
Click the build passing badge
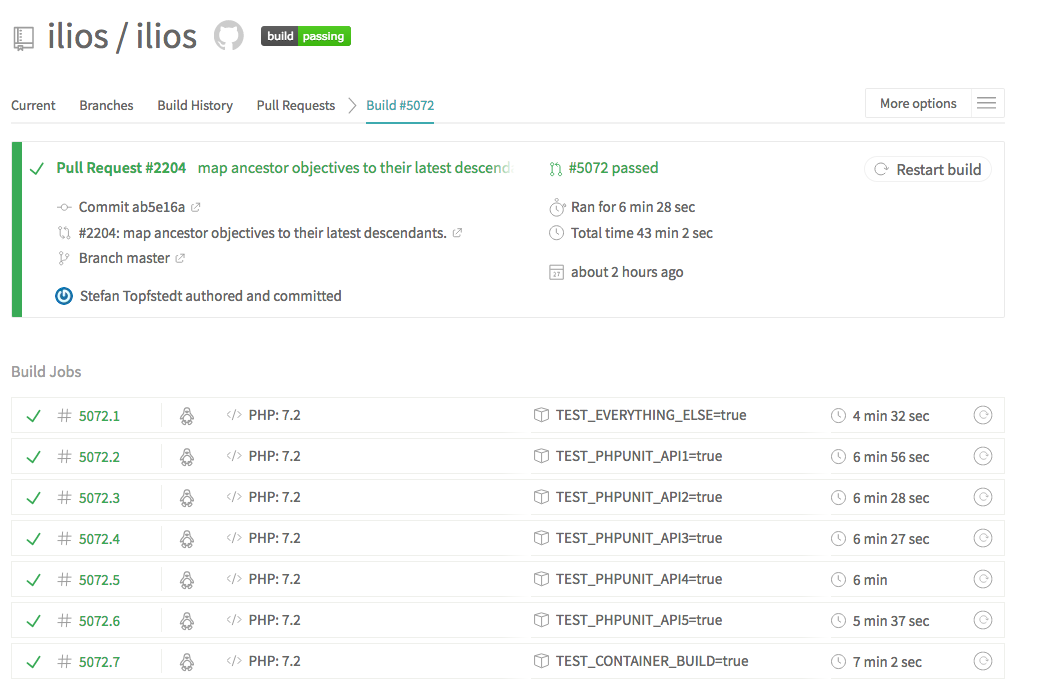coord(305,36)
